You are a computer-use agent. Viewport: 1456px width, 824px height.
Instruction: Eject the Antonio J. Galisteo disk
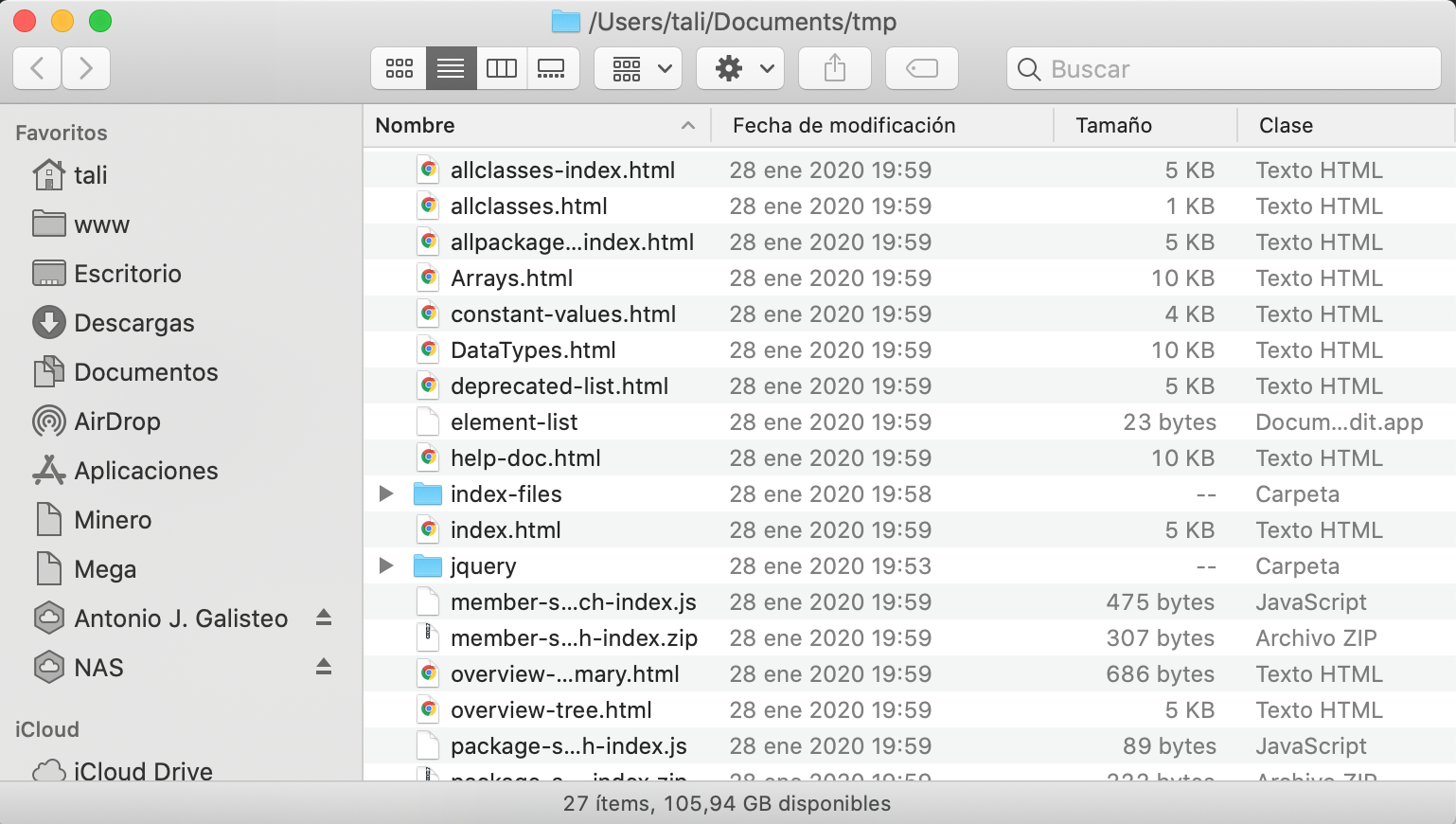323,618
